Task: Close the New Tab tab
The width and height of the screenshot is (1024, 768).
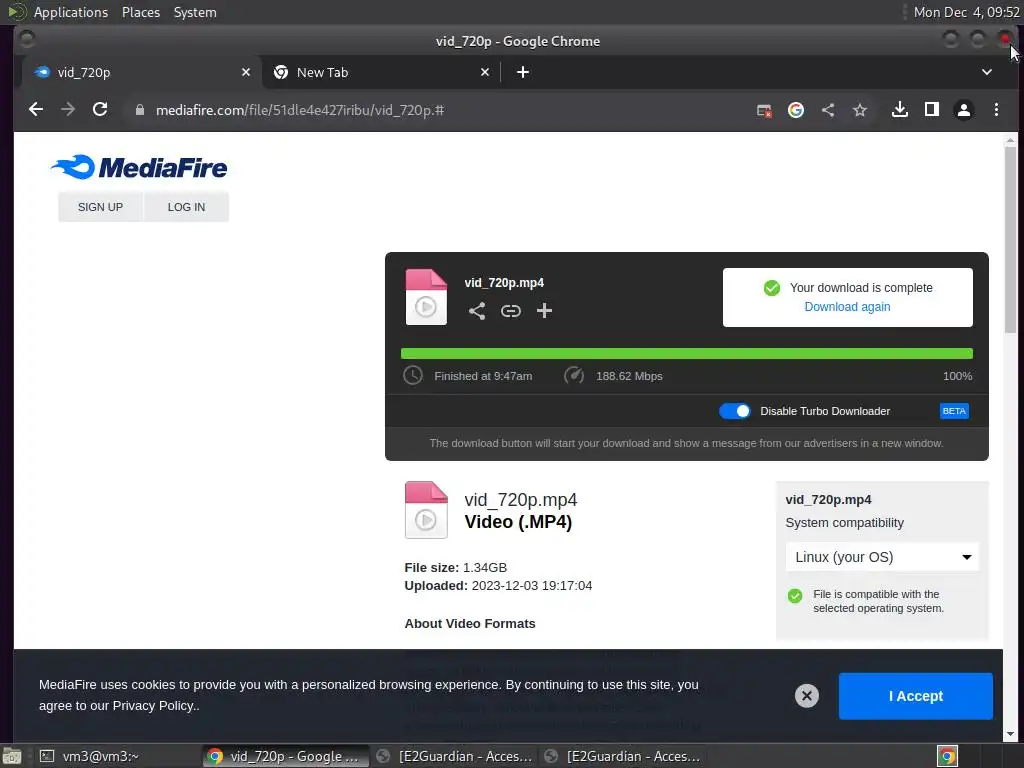Action: coord(485,72)
